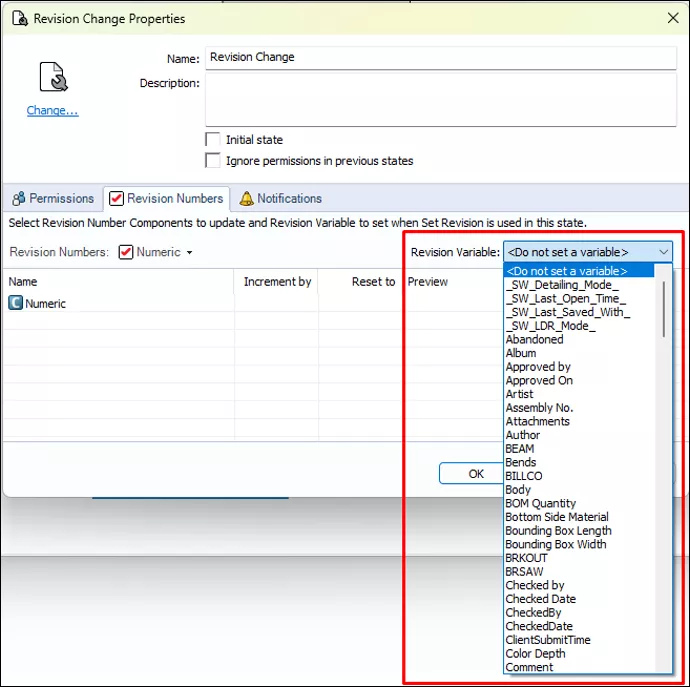
Task: Select Approved by from the variable list
Action: point(538,367)
